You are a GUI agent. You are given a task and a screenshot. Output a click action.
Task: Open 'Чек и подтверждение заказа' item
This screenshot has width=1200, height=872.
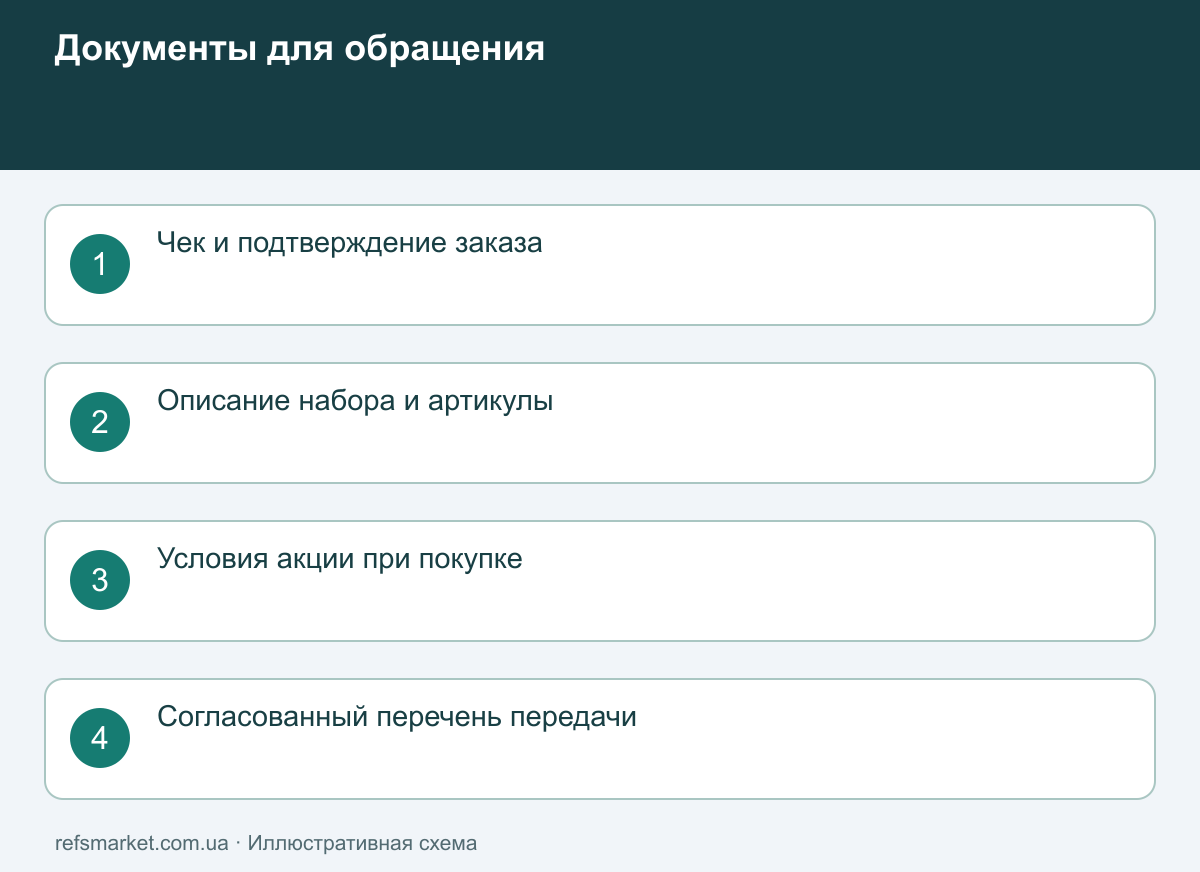pos(600,265)
